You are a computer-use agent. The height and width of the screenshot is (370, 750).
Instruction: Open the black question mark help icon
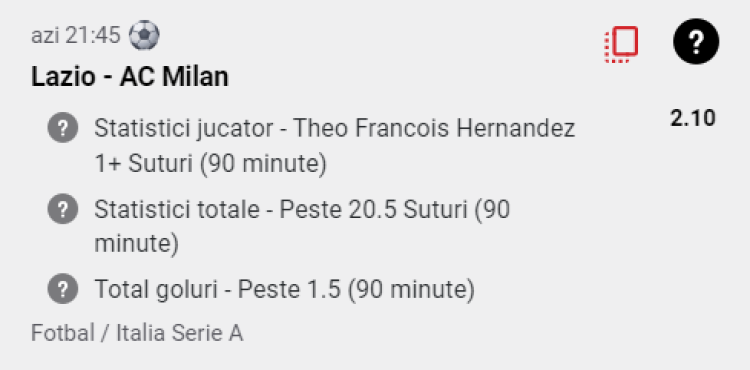(696, 42)
